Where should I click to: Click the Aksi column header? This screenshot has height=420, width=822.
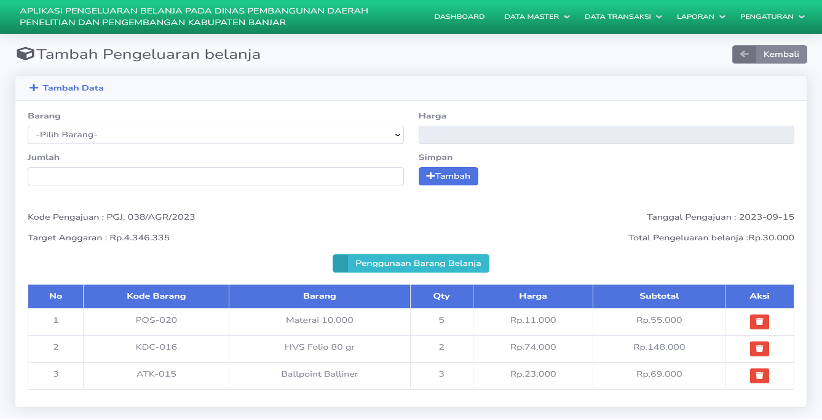coord(759,296)
